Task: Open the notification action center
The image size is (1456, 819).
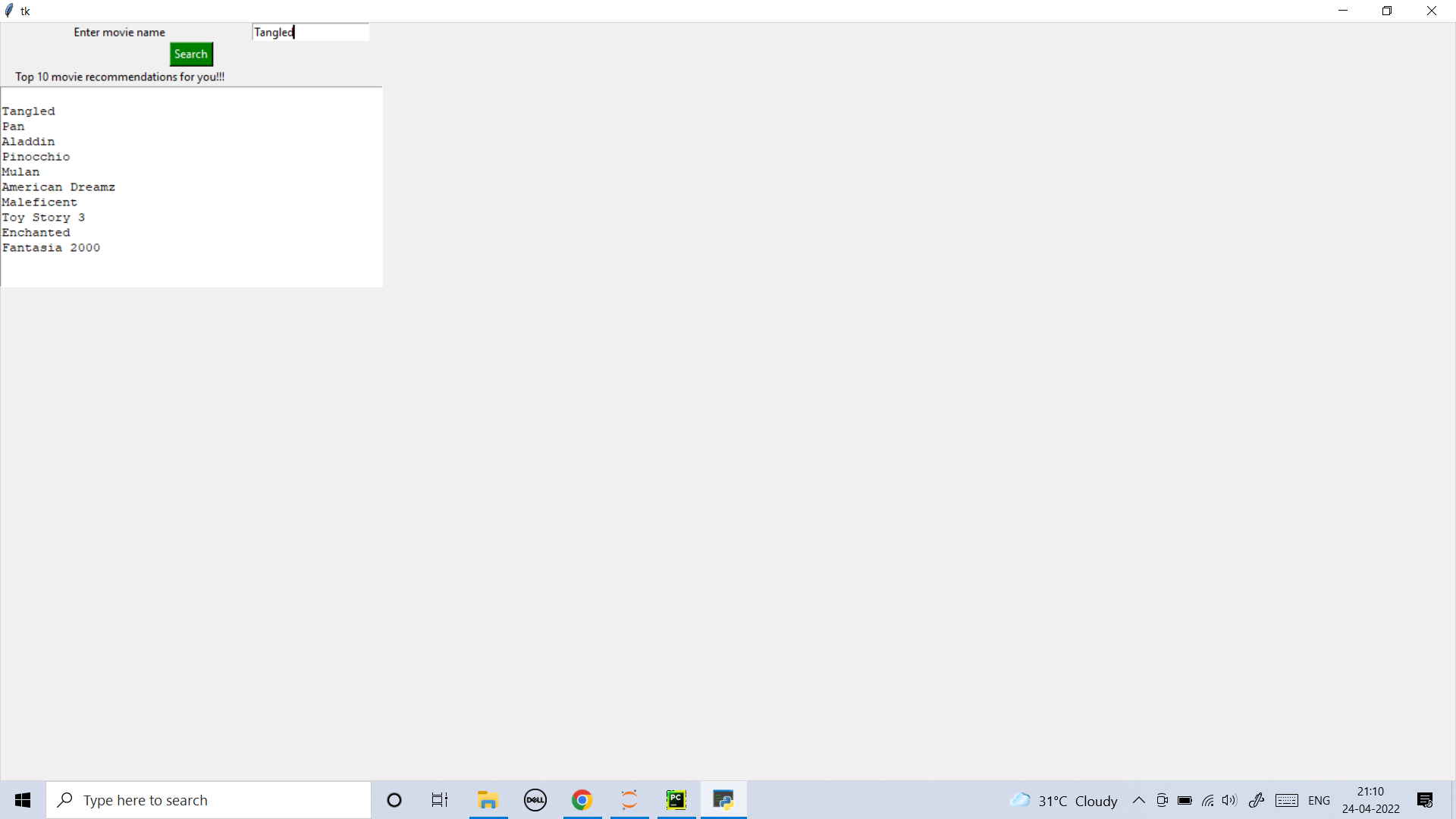Action: click(1425, 800)
